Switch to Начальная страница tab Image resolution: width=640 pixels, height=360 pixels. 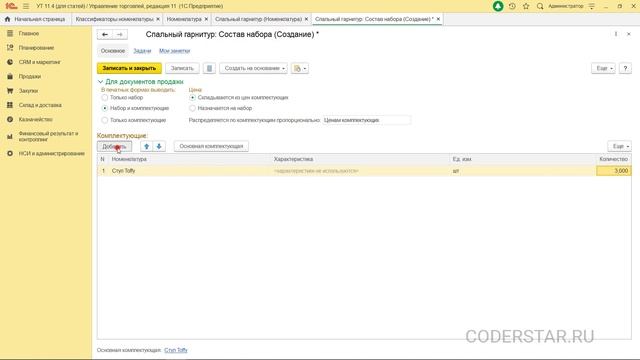tap(36, 19)
